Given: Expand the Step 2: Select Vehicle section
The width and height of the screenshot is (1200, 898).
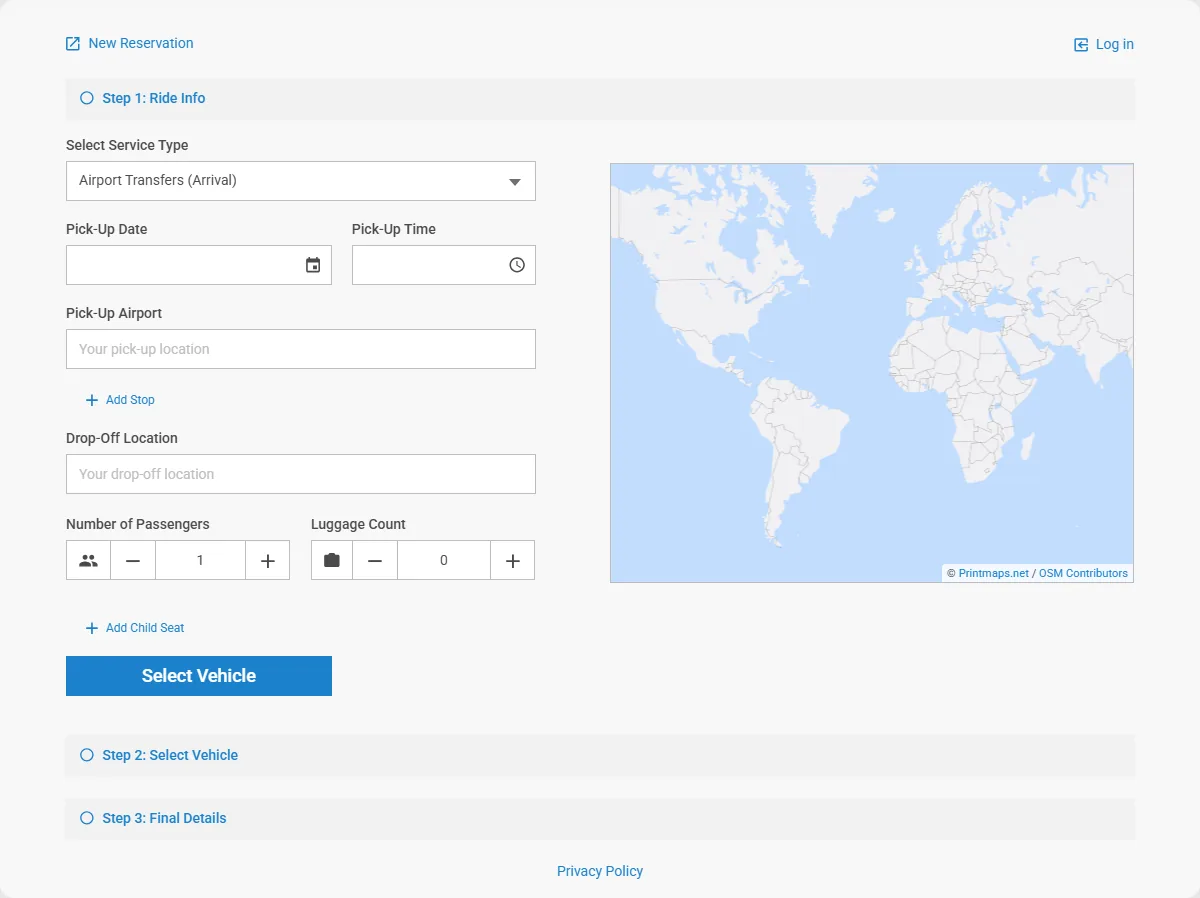Looking at the screenshot, I should 600,755.
